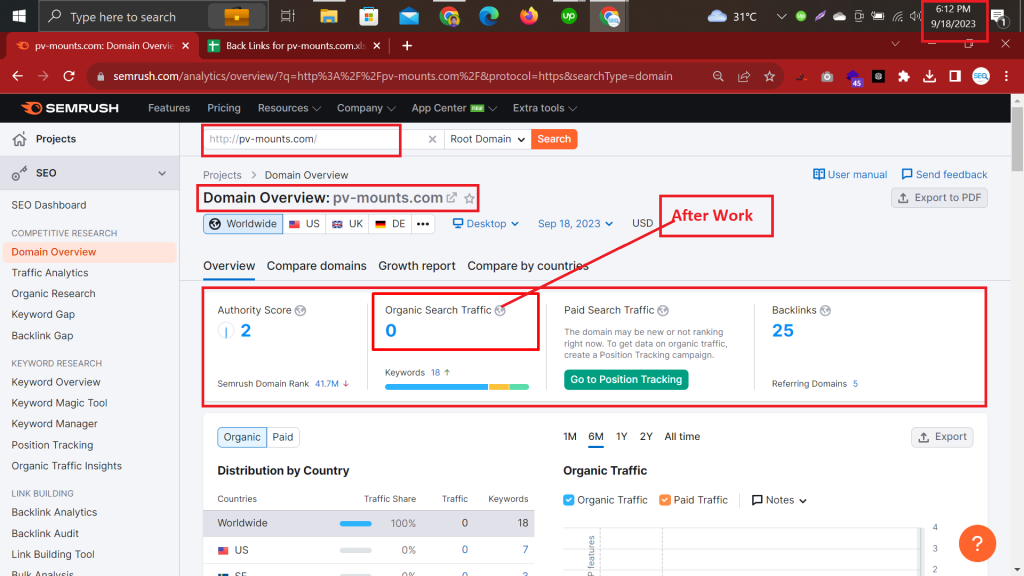Image resolution: width=1024 pixels, height=576 pixels.
Task: Open Pricing in top navigation
Action: [224, 108]
